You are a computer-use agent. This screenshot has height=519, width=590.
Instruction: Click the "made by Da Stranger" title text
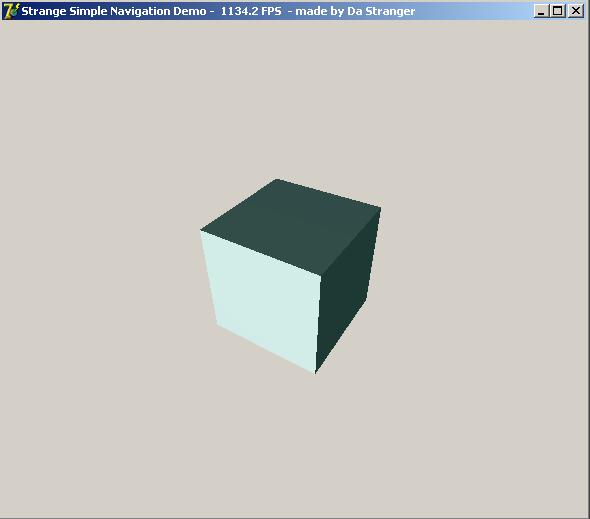coord(355,11)
